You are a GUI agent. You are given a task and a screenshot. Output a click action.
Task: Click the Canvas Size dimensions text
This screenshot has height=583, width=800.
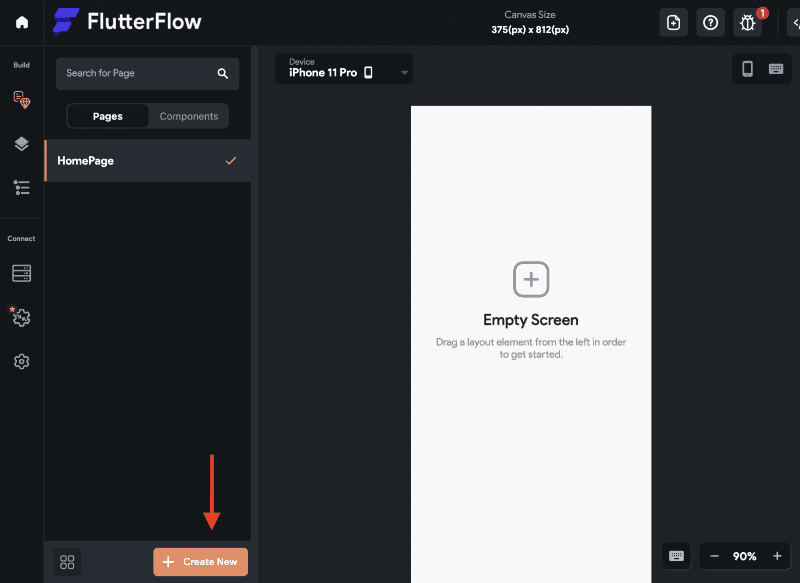coord(530,30)
